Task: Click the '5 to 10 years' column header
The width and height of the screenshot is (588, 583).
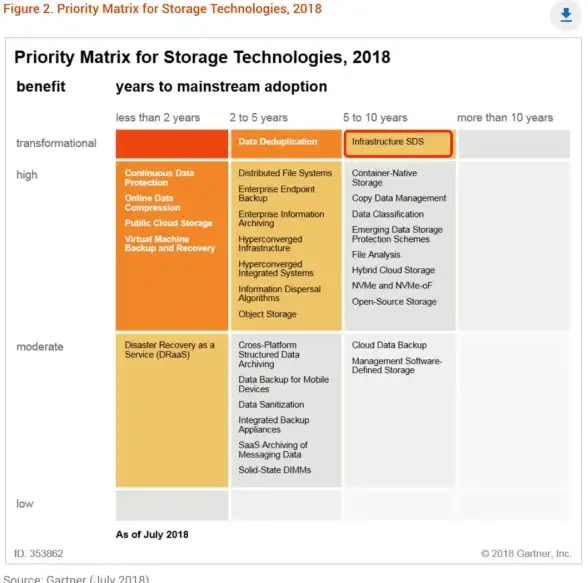Action: point(375,118)
